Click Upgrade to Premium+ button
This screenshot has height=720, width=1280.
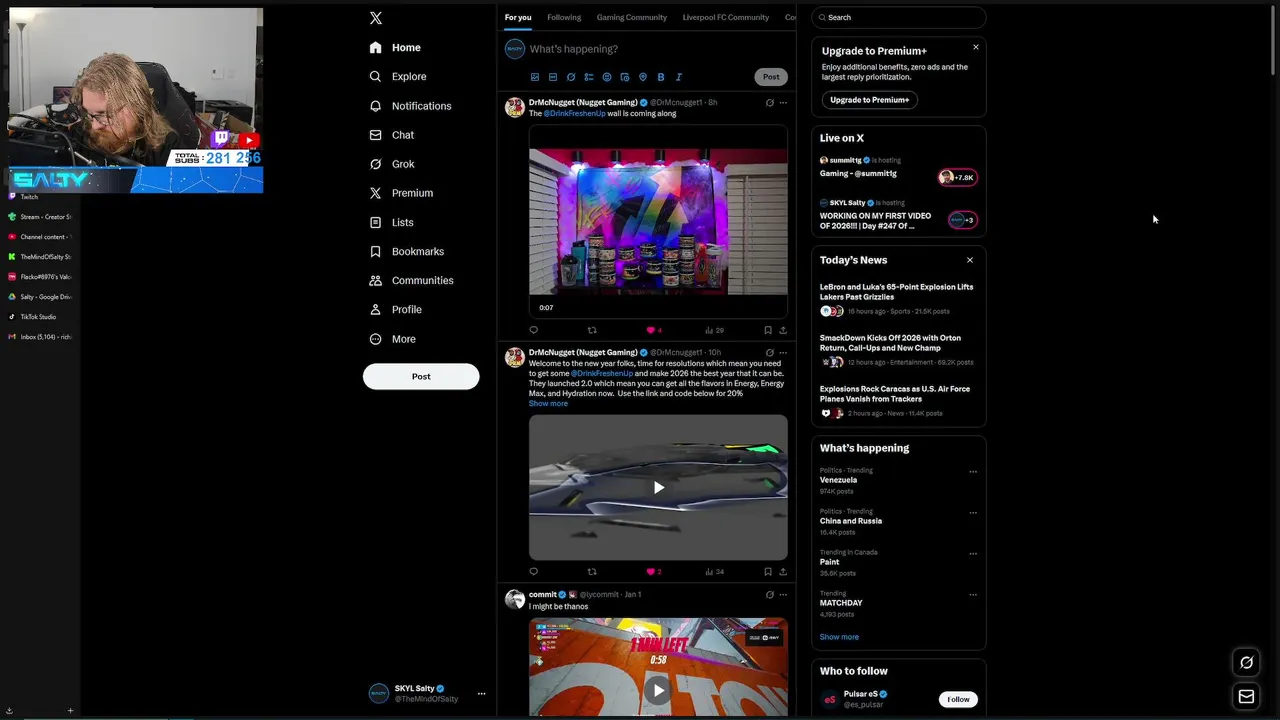[870, 100]
